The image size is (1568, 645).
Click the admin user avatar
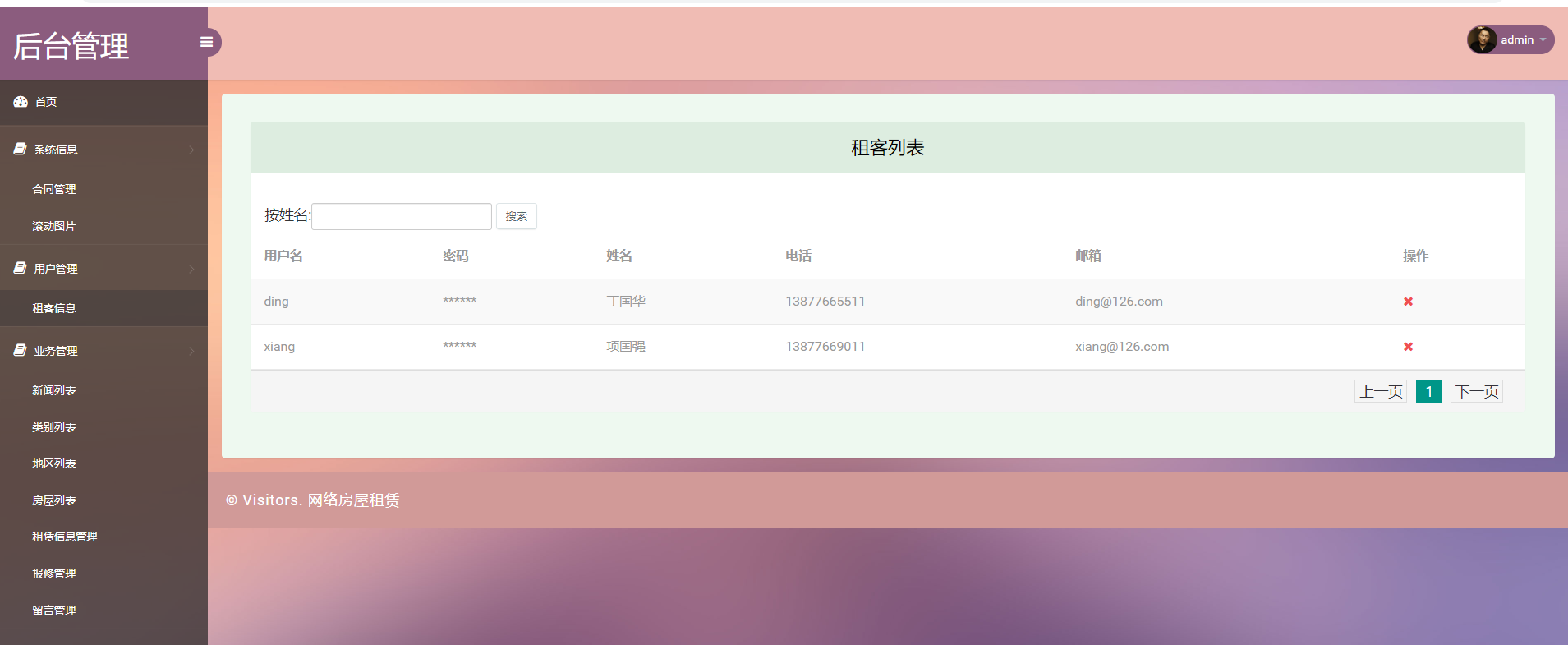1483,39
